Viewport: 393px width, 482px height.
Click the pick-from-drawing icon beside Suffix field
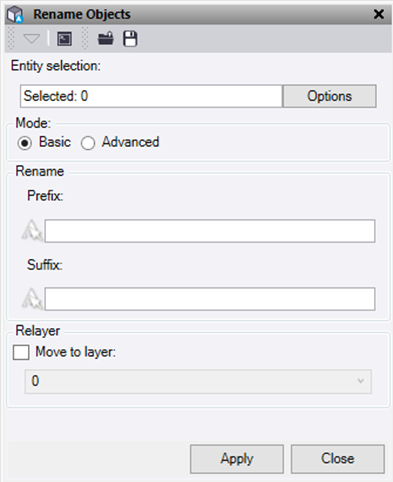coord(32,299)
